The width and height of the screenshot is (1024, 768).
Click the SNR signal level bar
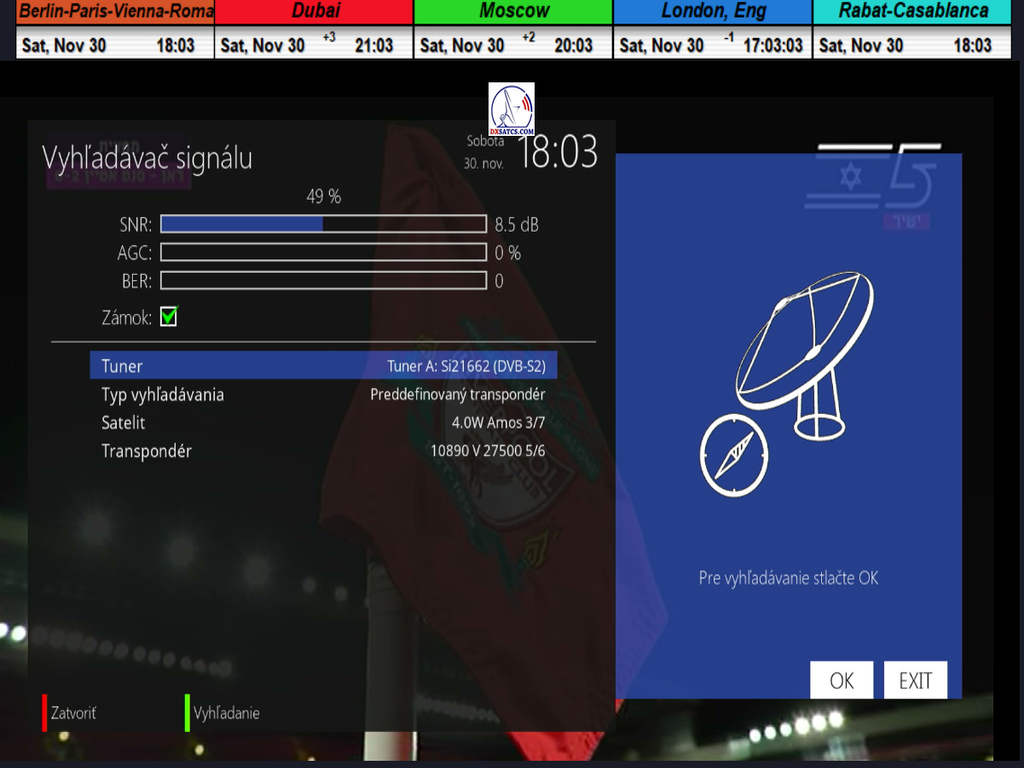click(x=323, y=225)
